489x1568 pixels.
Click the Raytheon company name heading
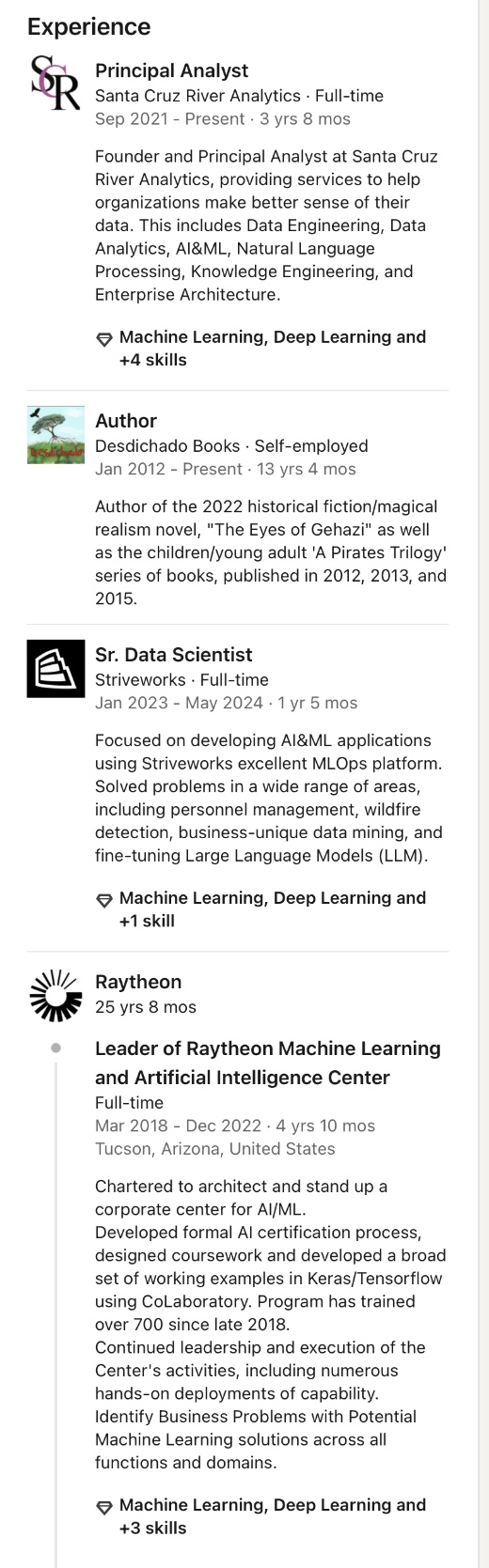[138, 982]
